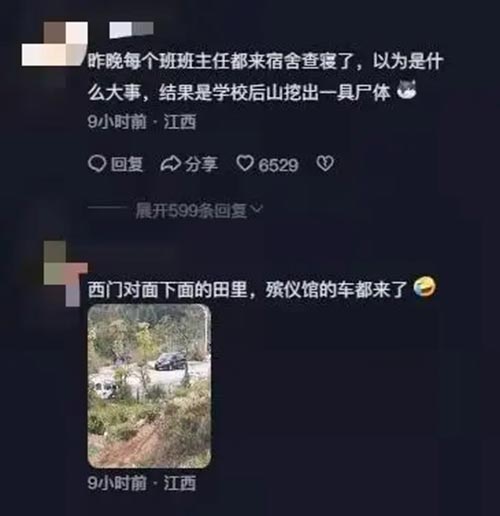Viewport: 500px width, 516px height.
Task: Tap the cat emoji in first comment
Action: click(406, 89)
